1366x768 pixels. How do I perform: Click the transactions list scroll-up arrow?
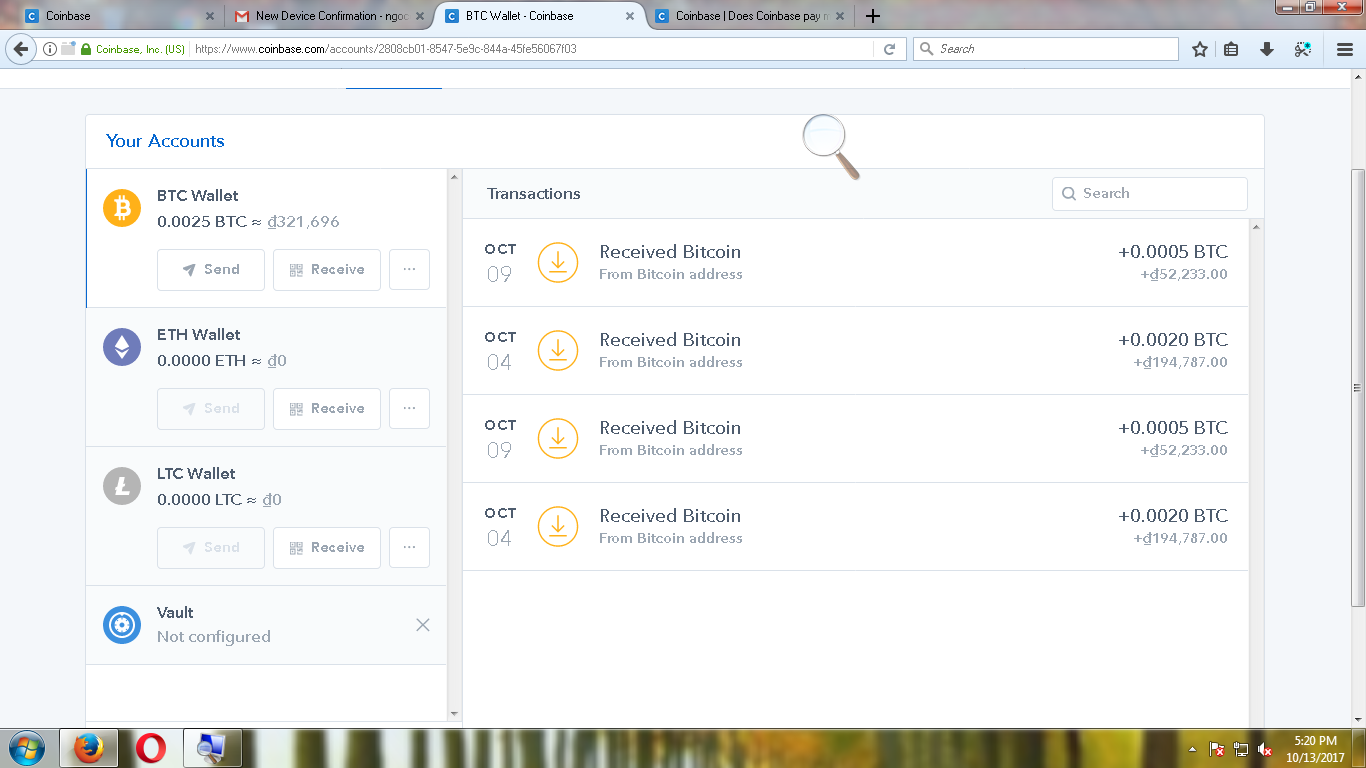tap(1257, 227)
